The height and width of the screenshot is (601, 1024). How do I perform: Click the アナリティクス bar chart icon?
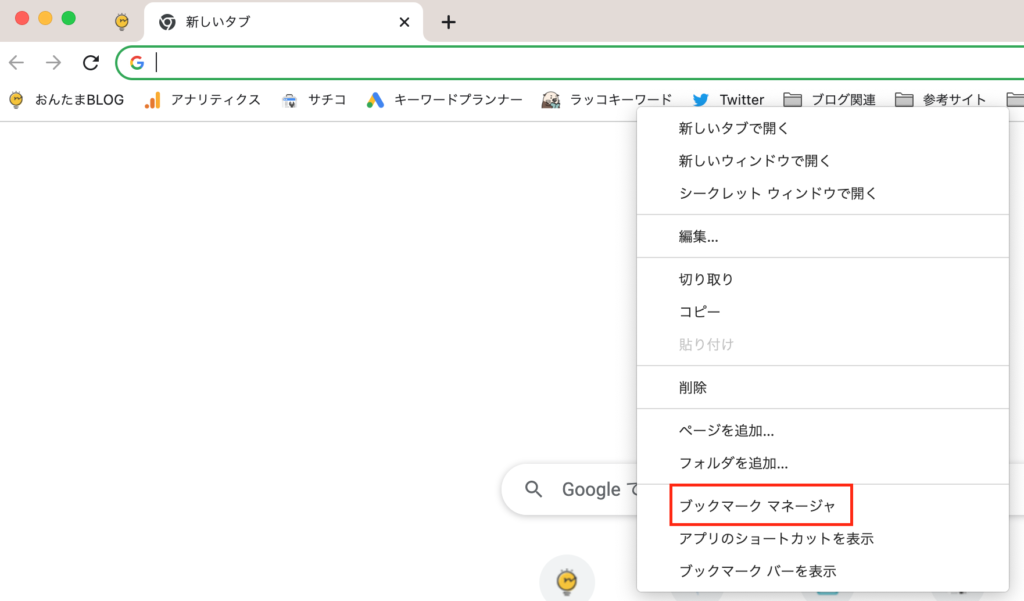pos(153,100)
